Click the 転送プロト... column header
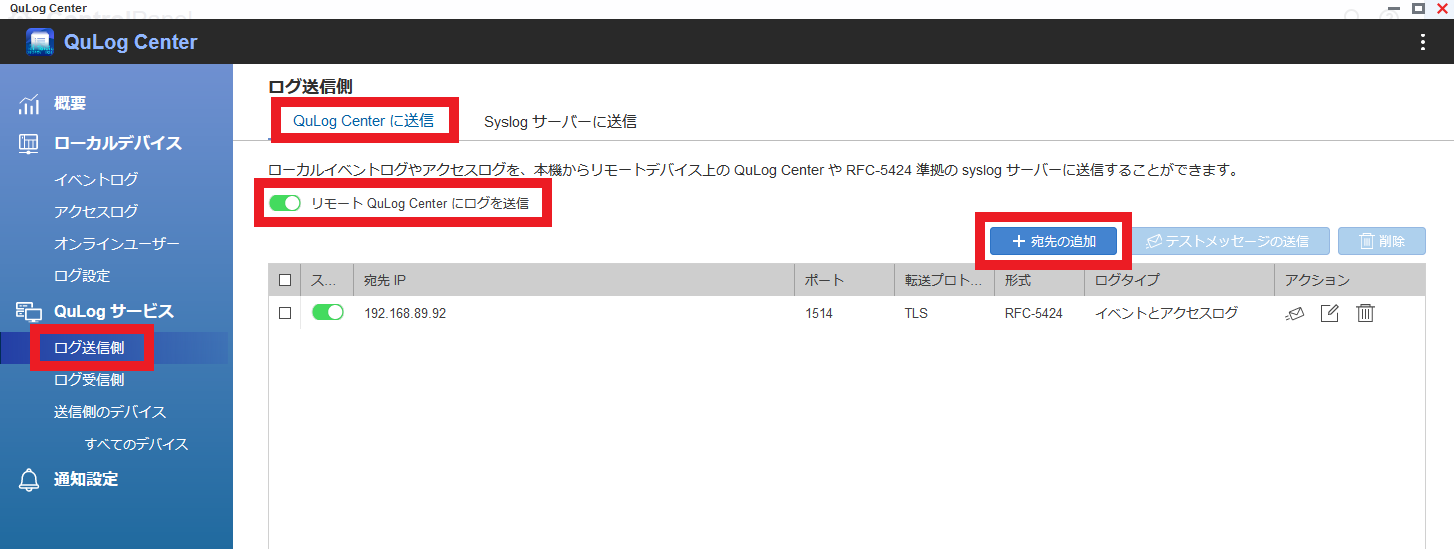 (x=944, y=280)
